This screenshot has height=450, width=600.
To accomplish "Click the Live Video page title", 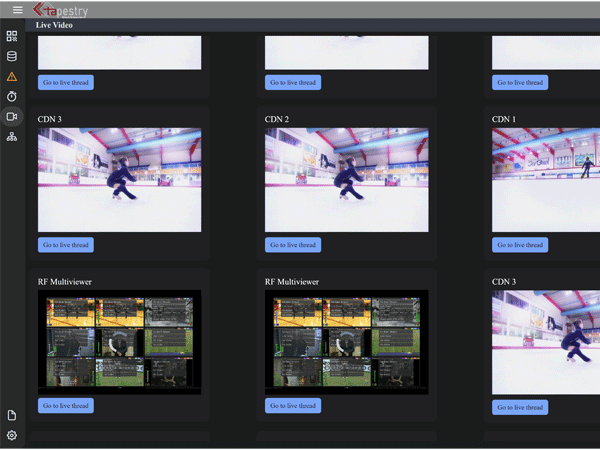I will click(54, 25).
